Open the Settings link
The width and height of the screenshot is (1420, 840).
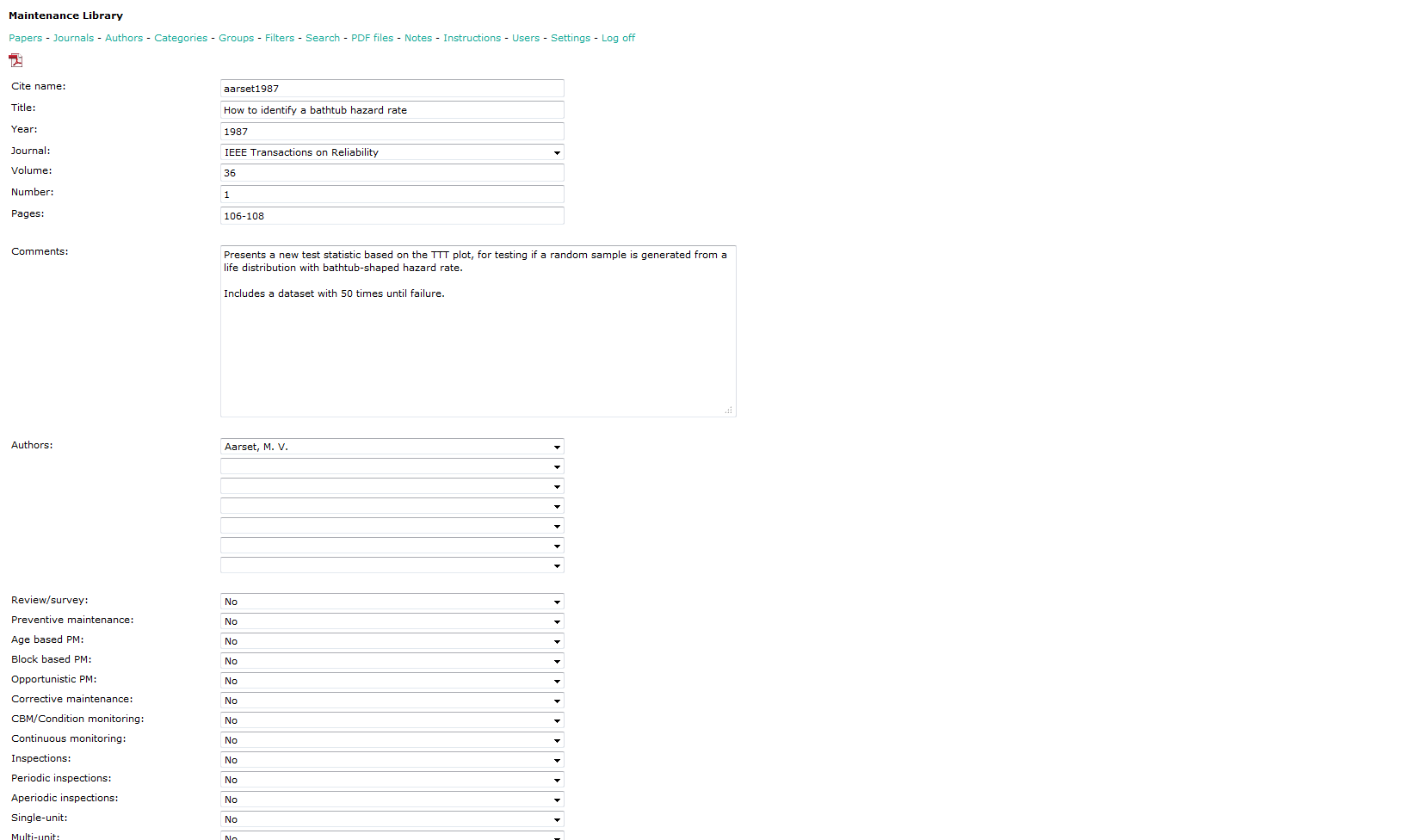coord(571,38)
